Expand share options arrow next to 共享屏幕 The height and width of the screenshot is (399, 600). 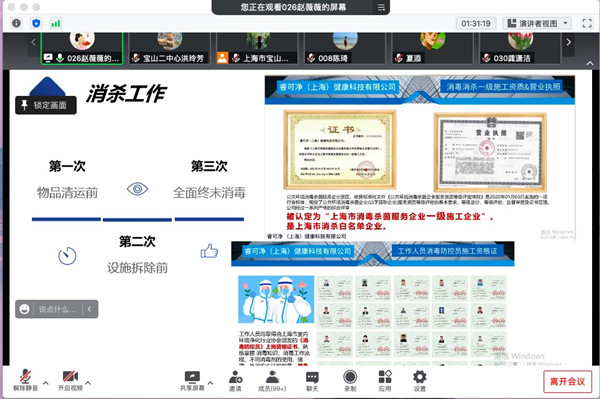coord(210,383)
